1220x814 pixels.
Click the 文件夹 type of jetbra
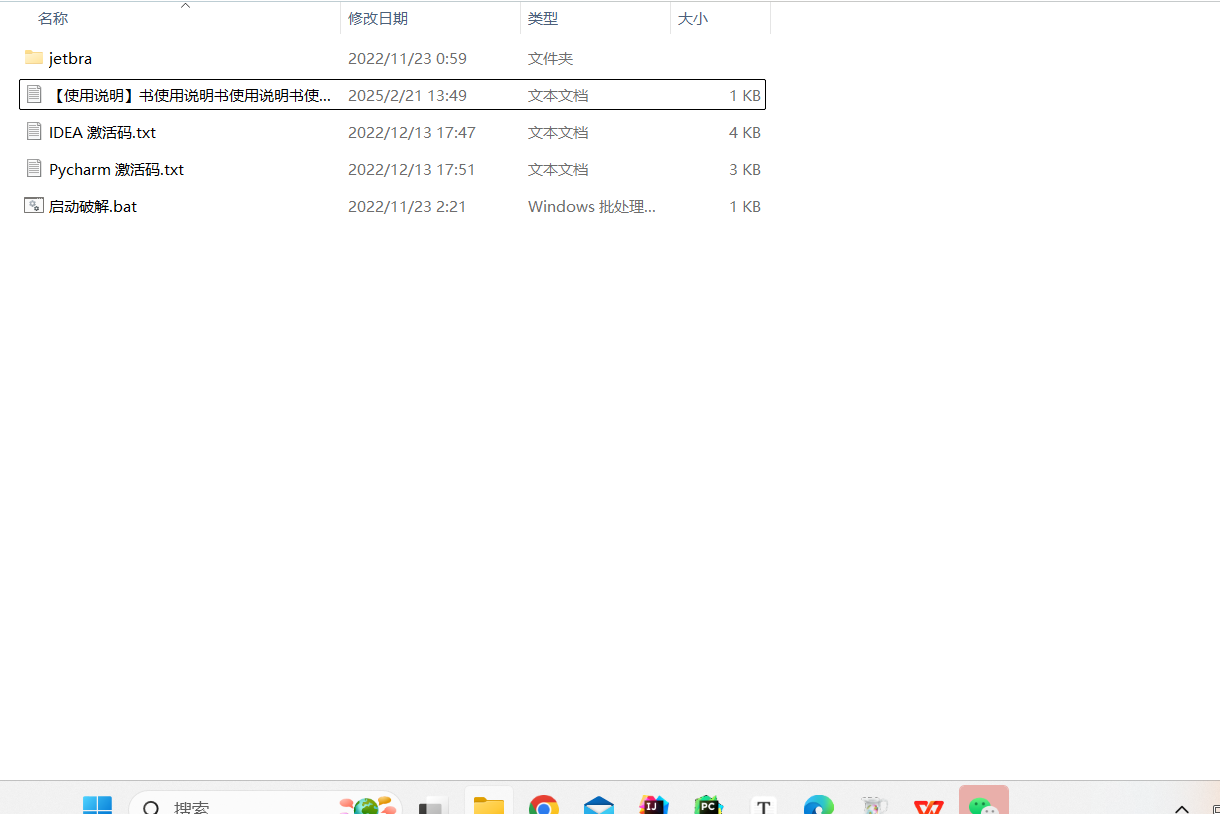coord(550,59)
